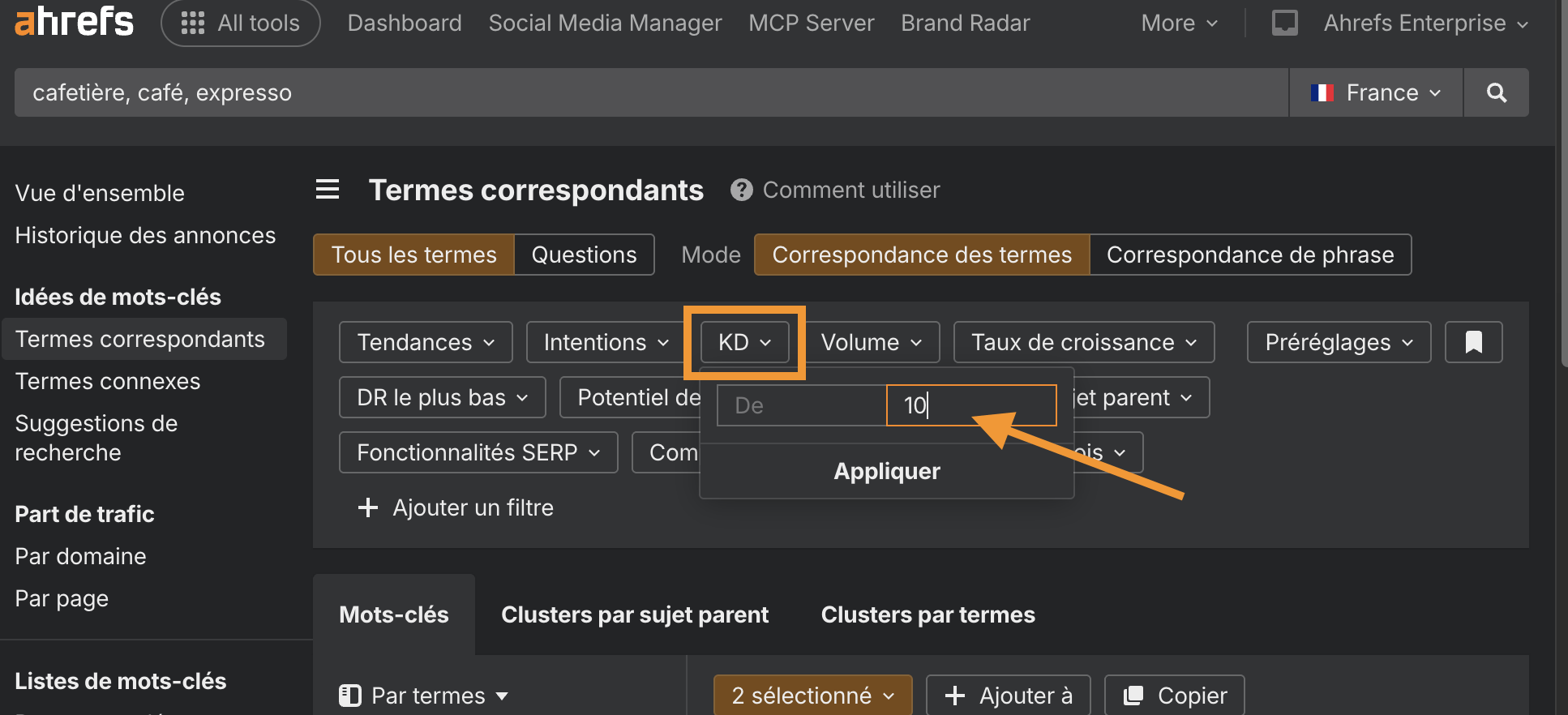Click Comment utiliser help link

[x=851, y=190]
